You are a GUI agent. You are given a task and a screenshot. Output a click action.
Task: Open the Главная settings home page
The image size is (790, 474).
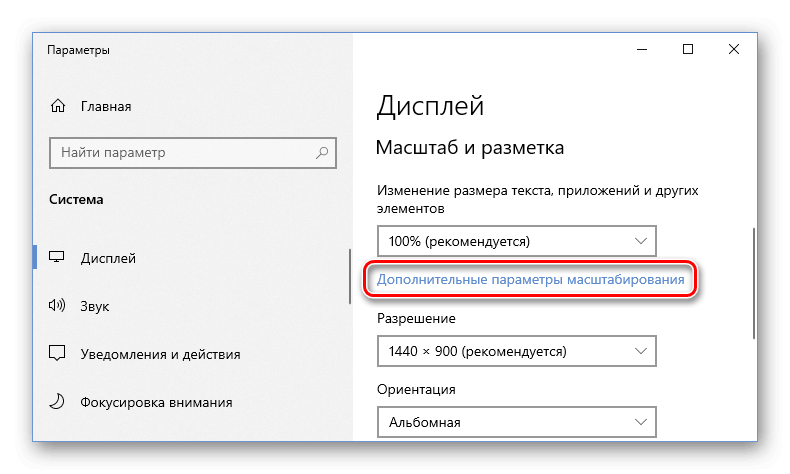106,106
